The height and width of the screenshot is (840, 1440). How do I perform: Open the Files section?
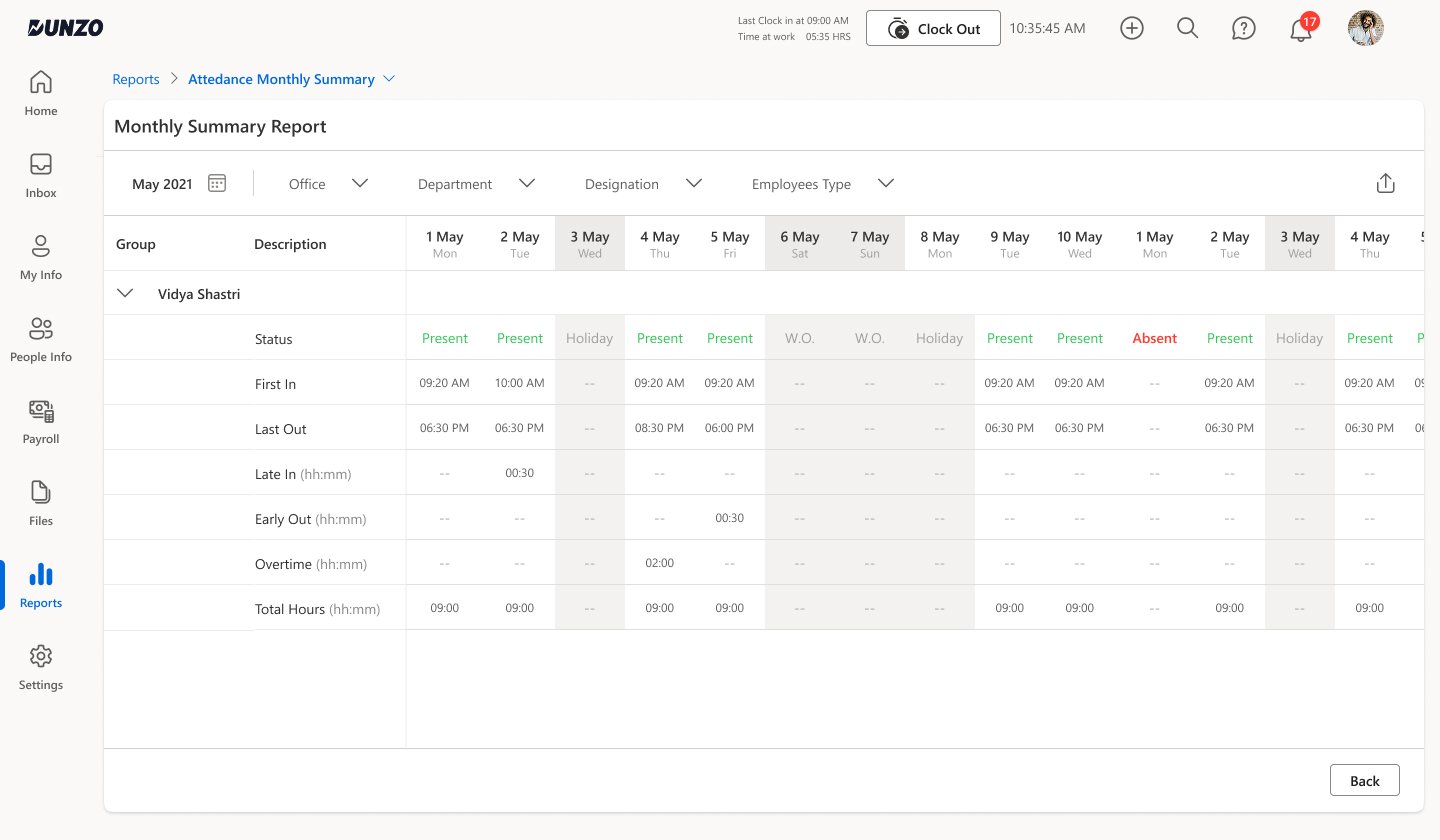coord(40,503)
